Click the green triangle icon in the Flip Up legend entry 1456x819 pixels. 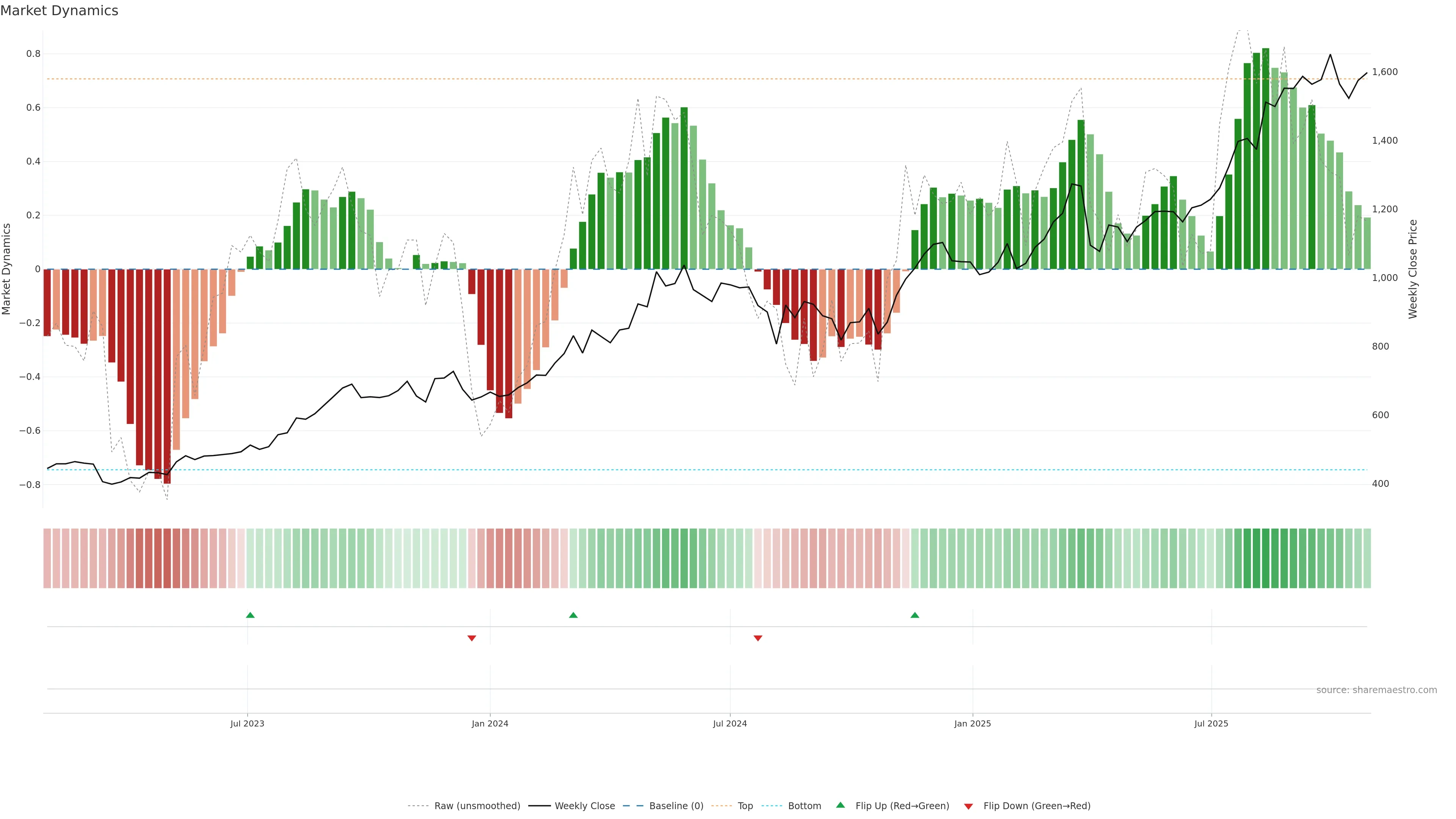[841, 805]
